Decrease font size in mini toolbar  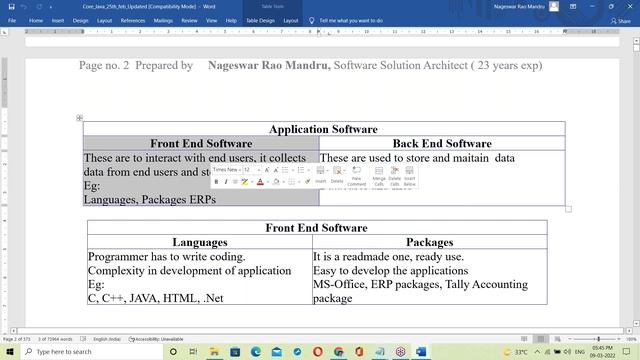pyautogui.click(x=276, y=170)
